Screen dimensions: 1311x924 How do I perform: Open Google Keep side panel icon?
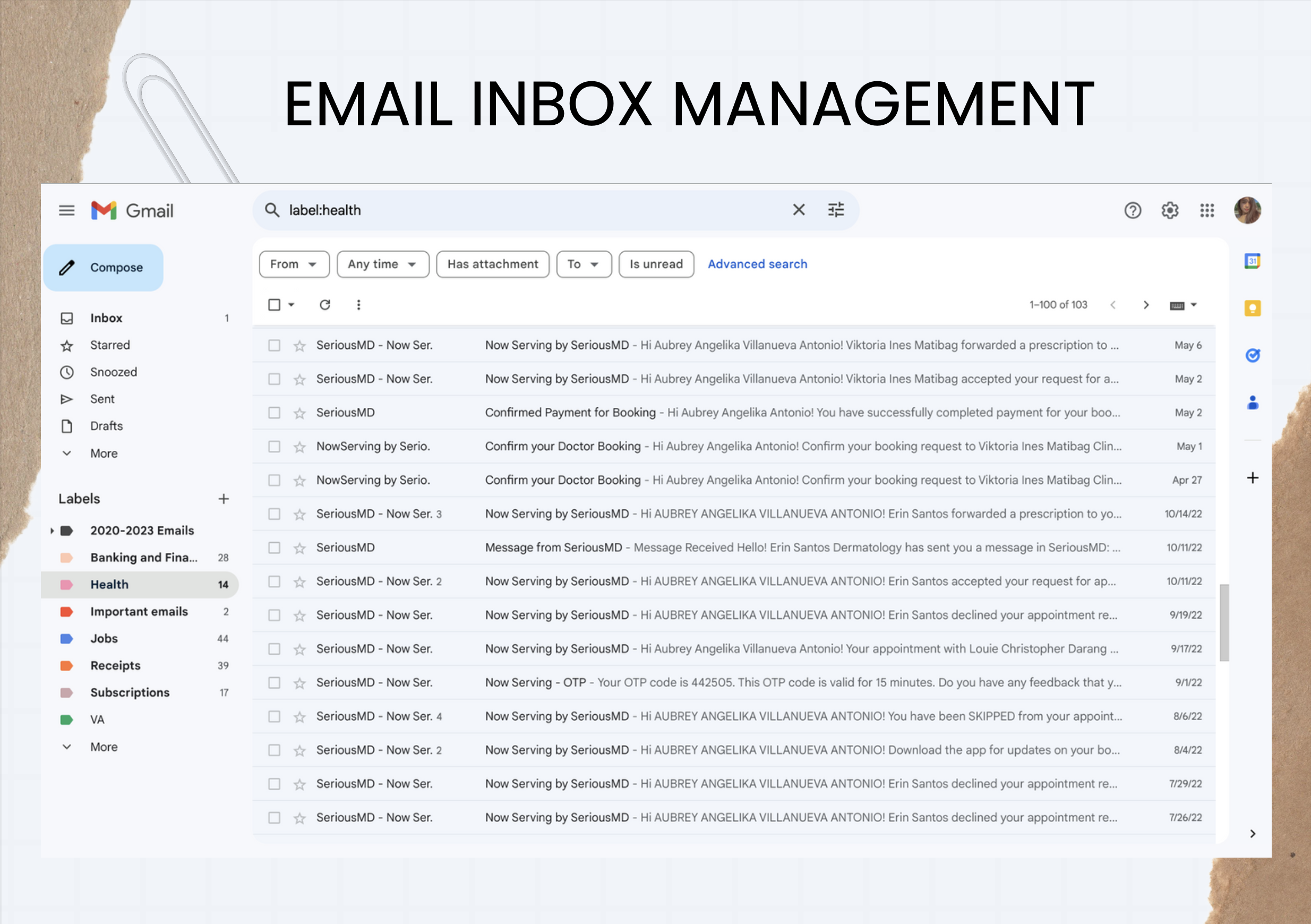pyautogui.click(x=1252, y=309)
